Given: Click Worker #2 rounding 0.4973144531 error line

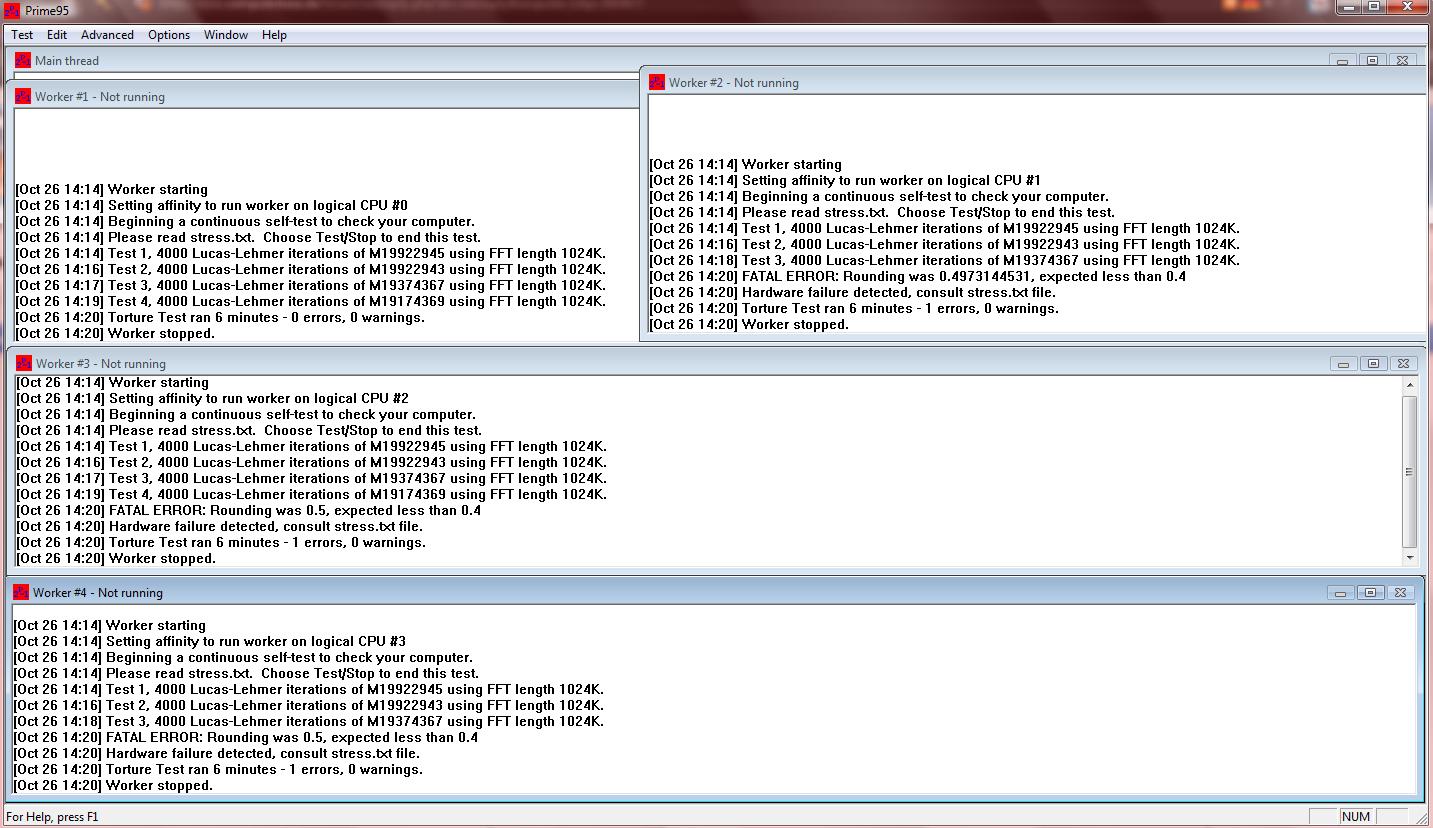Looking at the screenshot, I should coord(917,276).
